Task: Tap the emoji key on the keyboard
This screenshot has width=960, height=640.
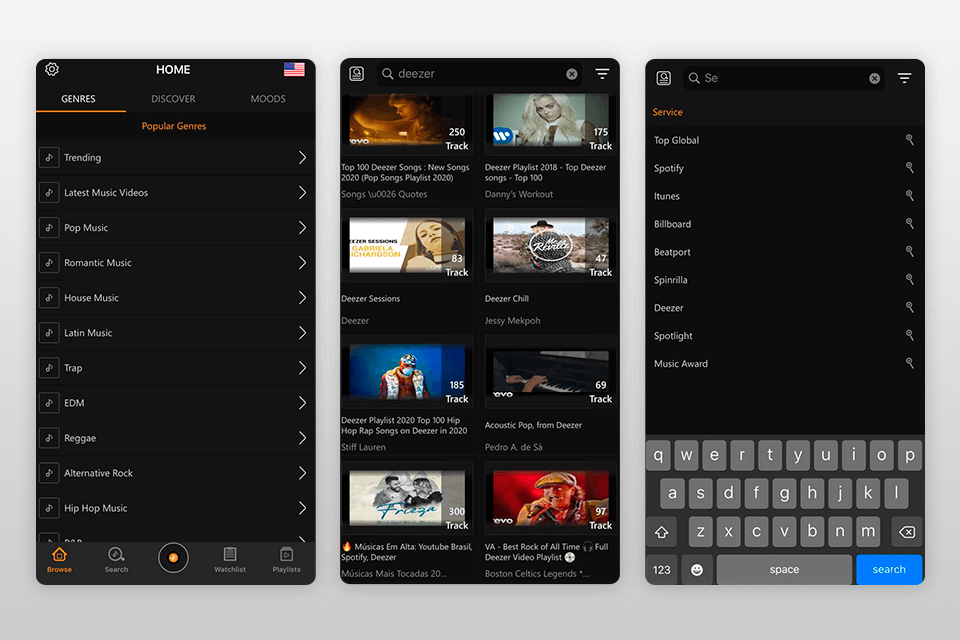Action: (x=697, y=569)
